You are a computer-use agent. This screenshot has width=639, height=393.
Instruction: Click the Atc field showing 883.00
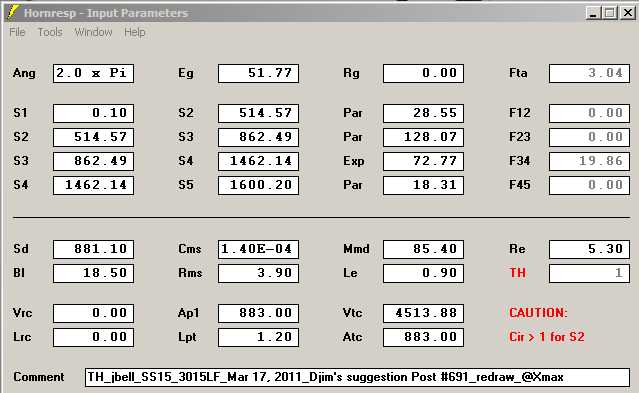[423, 337]
